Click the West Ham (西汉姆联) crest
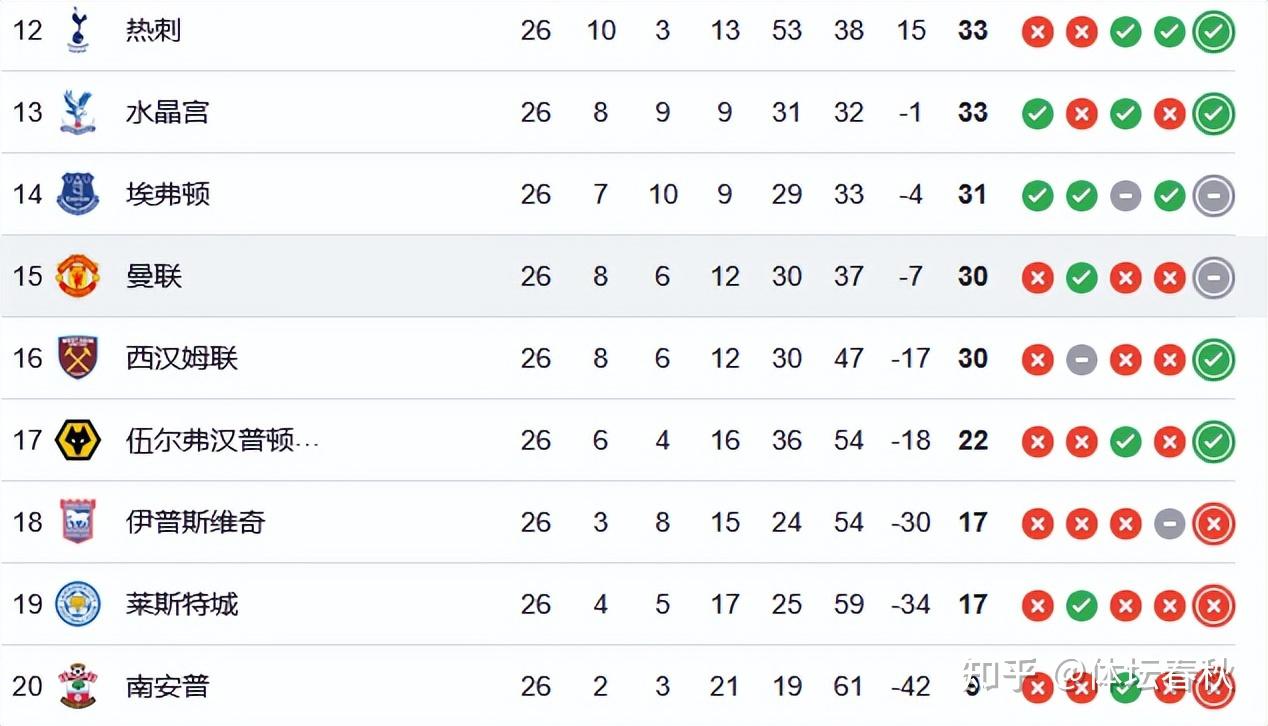The image size is (1268, 726). point(77,358)
